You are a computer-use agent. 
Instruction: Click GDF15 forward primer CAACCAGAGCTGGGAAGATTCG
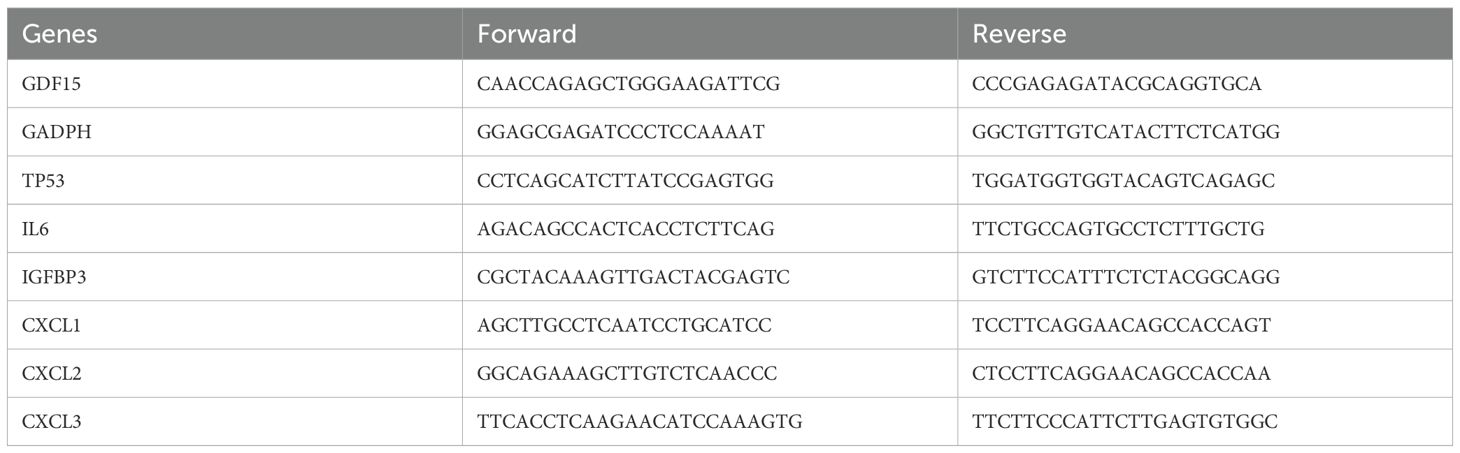point(628,84)
